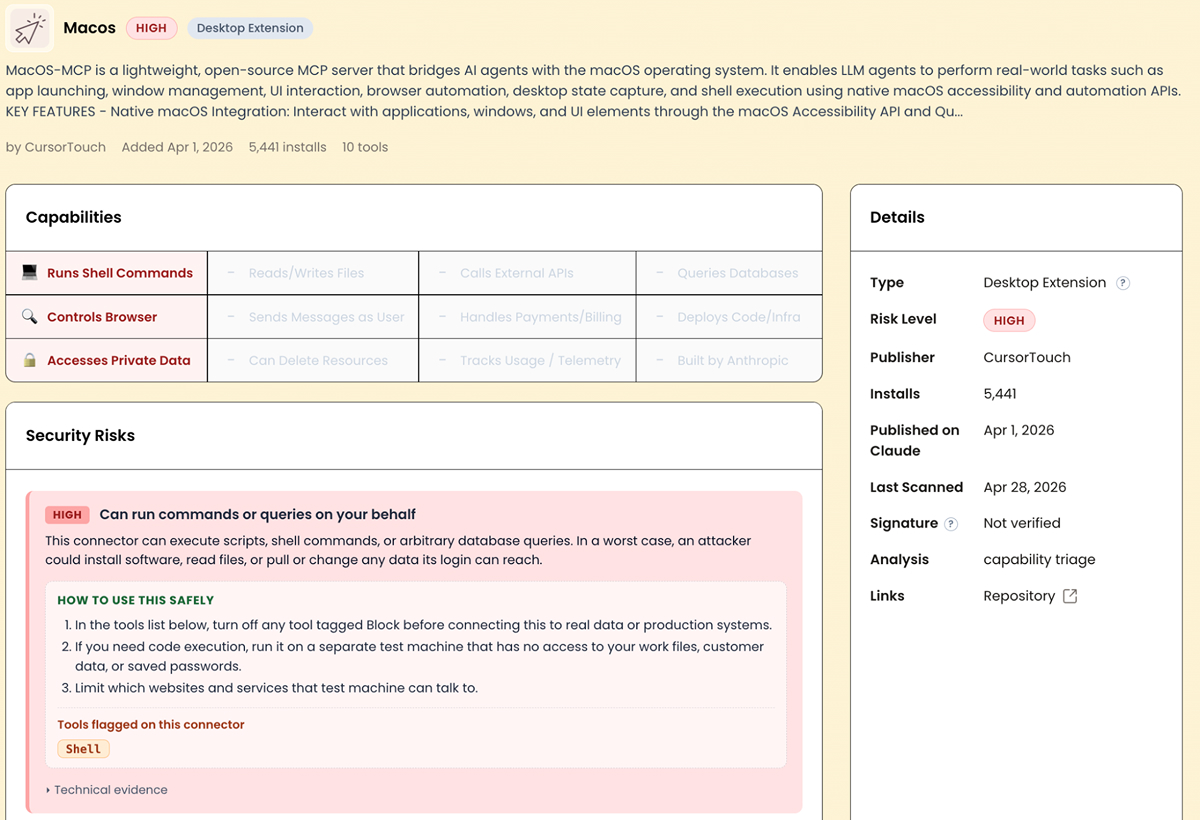
Task: Click the external link icon beside Repository
Action: coord(1070,596)
